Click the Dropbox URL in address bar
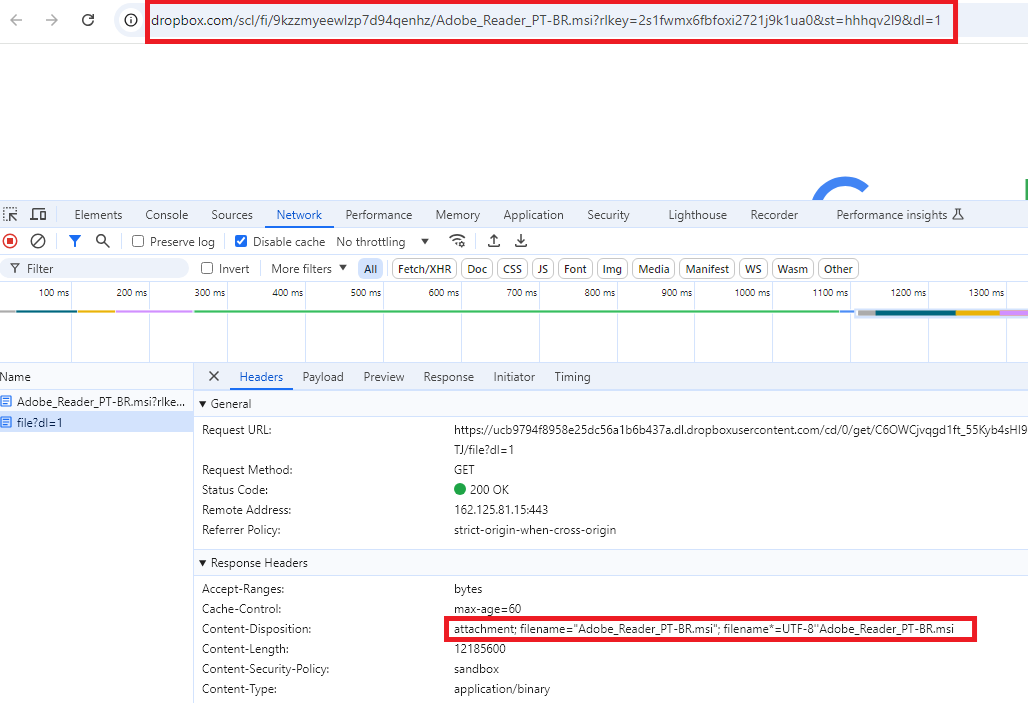This screenshot has height=703, width=1028. click(546, 20)
